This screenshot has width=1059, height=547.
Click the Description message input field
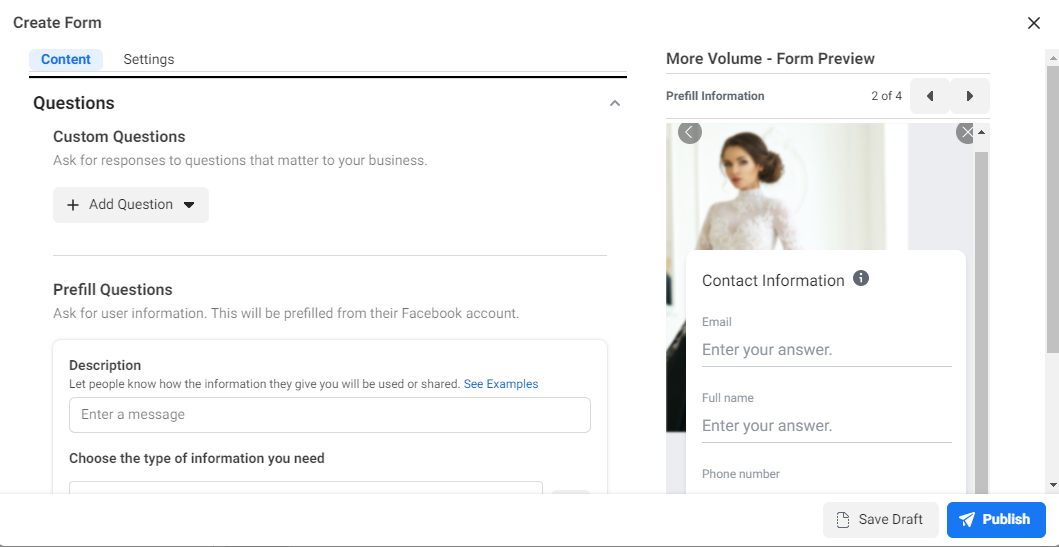click(330, 415)
